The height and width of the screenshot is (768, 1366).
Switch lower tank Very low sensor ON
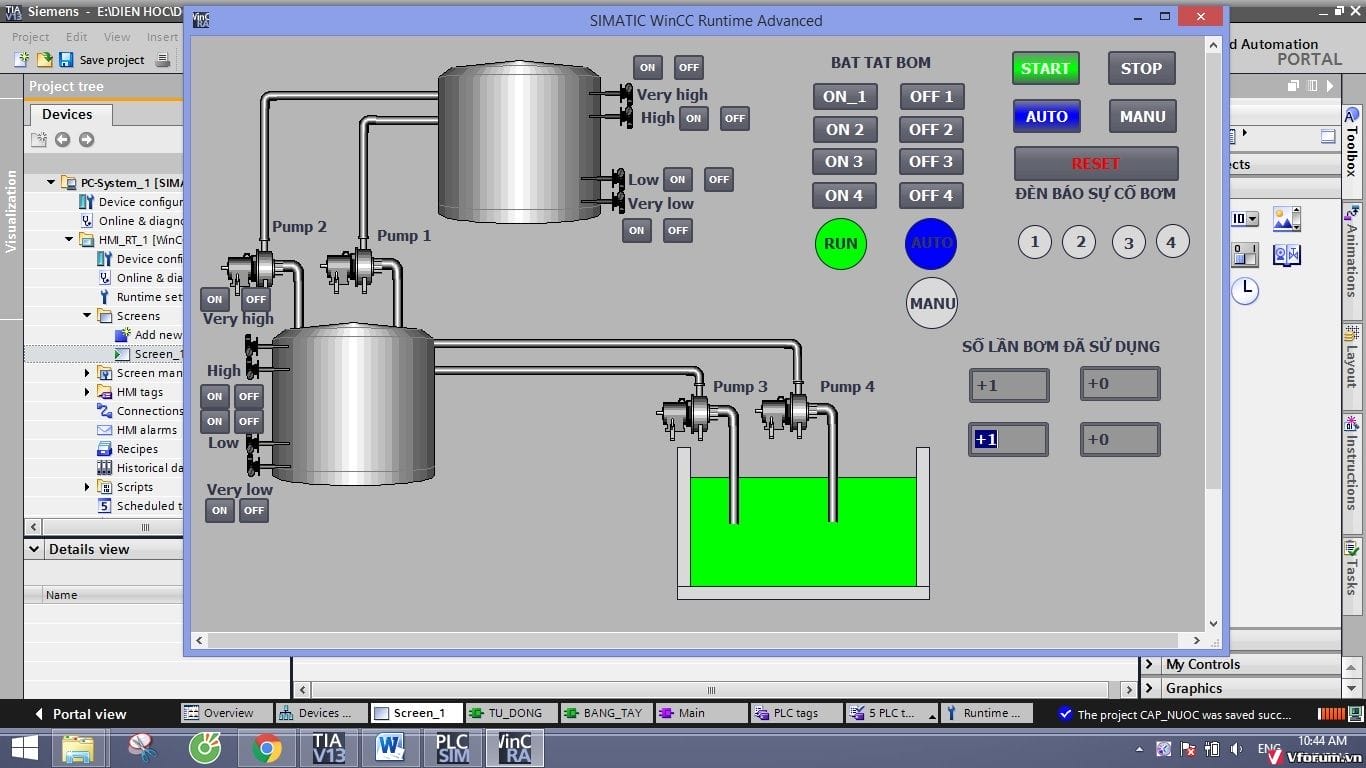pyautogui.click(x=220, y=510)
